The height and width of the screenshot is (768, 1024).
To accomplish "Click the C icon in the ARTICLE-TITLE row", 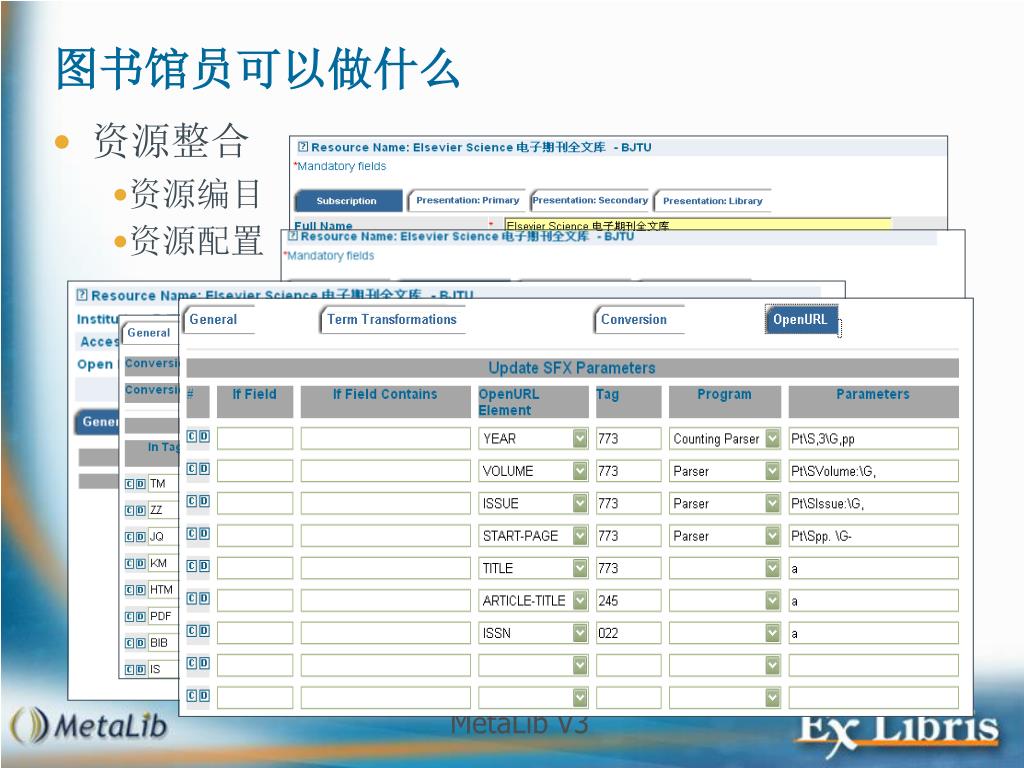I will pos(192,598).
